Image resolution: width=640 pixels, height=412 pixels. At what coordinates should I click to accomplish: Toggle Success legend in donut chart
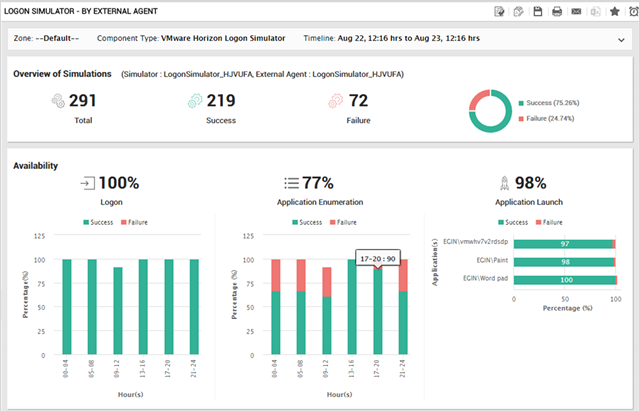549,103
